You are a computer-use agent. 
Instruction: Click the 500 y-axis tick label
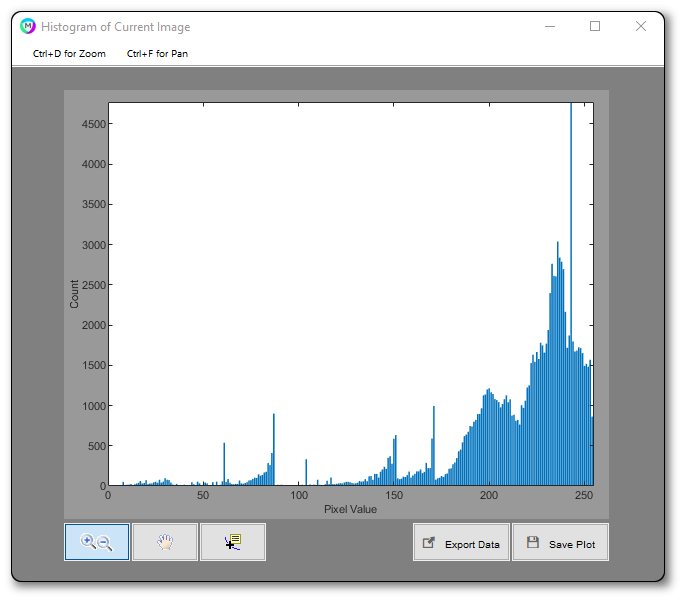(x=97, y=446)
